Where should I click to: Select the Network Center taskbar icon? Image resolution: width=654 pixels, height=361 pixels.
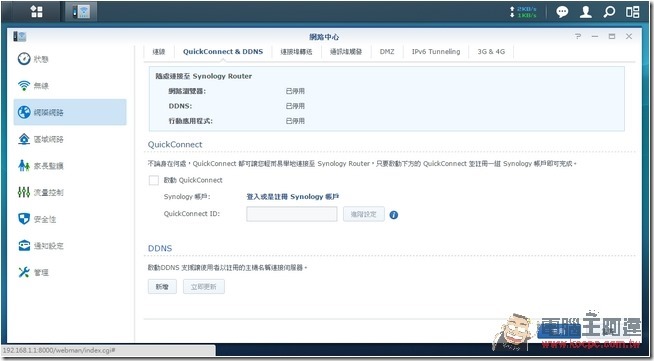81,12
